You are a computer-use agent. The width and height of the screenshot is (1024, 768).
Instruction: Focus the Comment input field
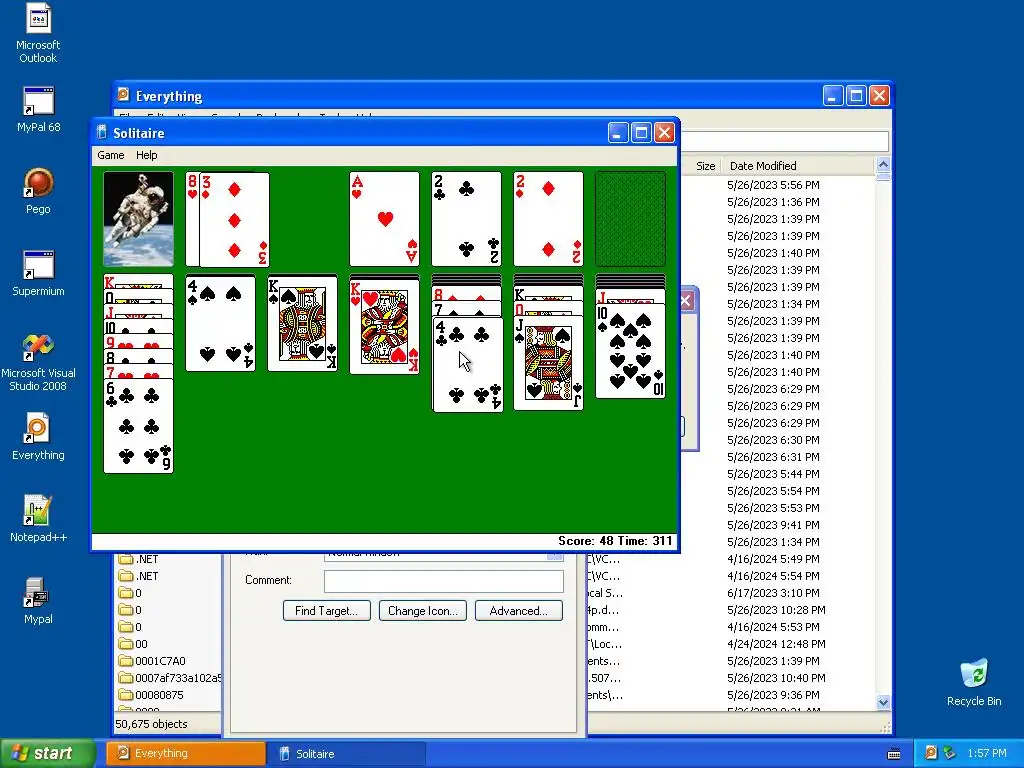[443, 581]
